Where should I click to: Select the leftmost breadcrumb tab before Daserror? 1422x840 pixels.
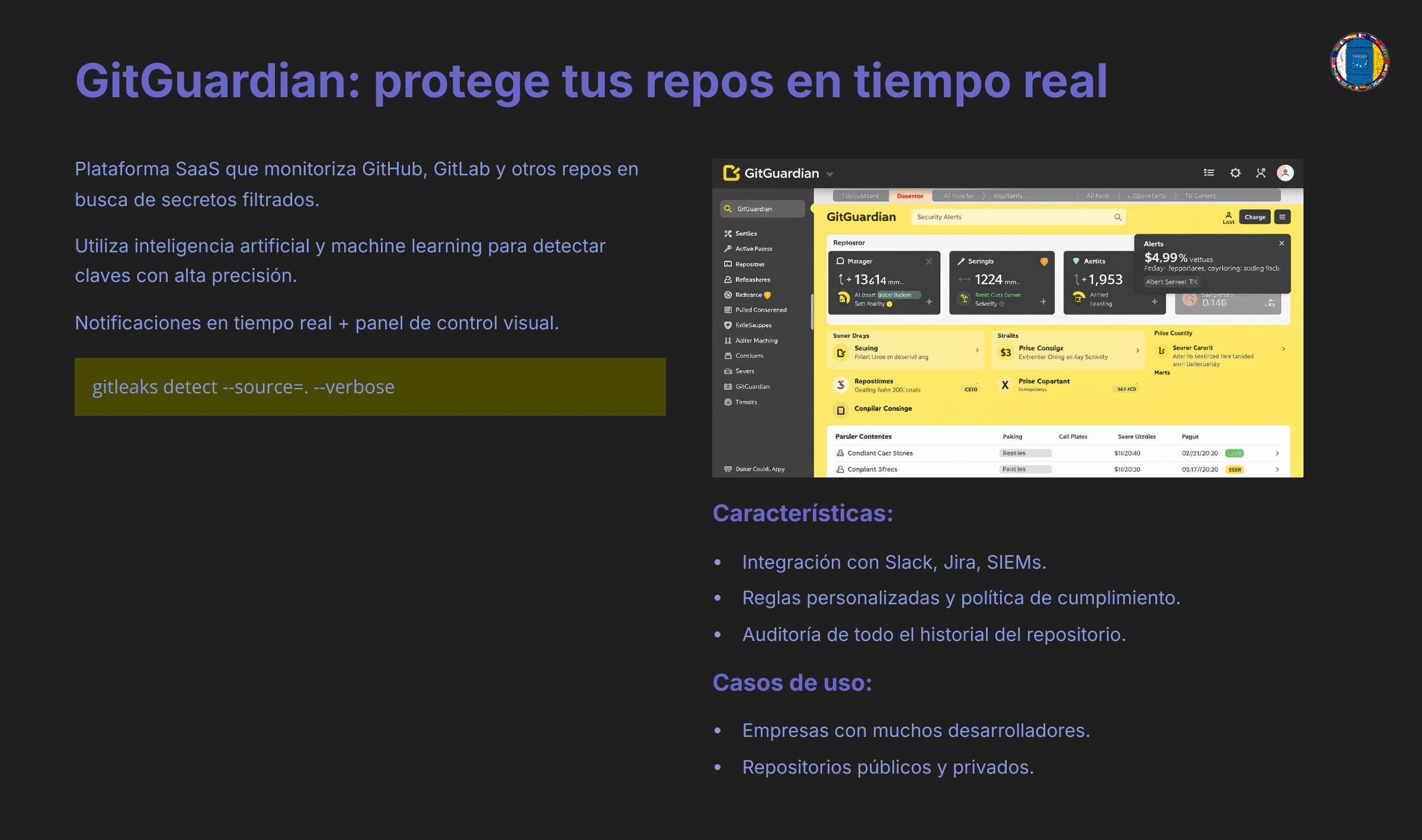pos(860,196)
